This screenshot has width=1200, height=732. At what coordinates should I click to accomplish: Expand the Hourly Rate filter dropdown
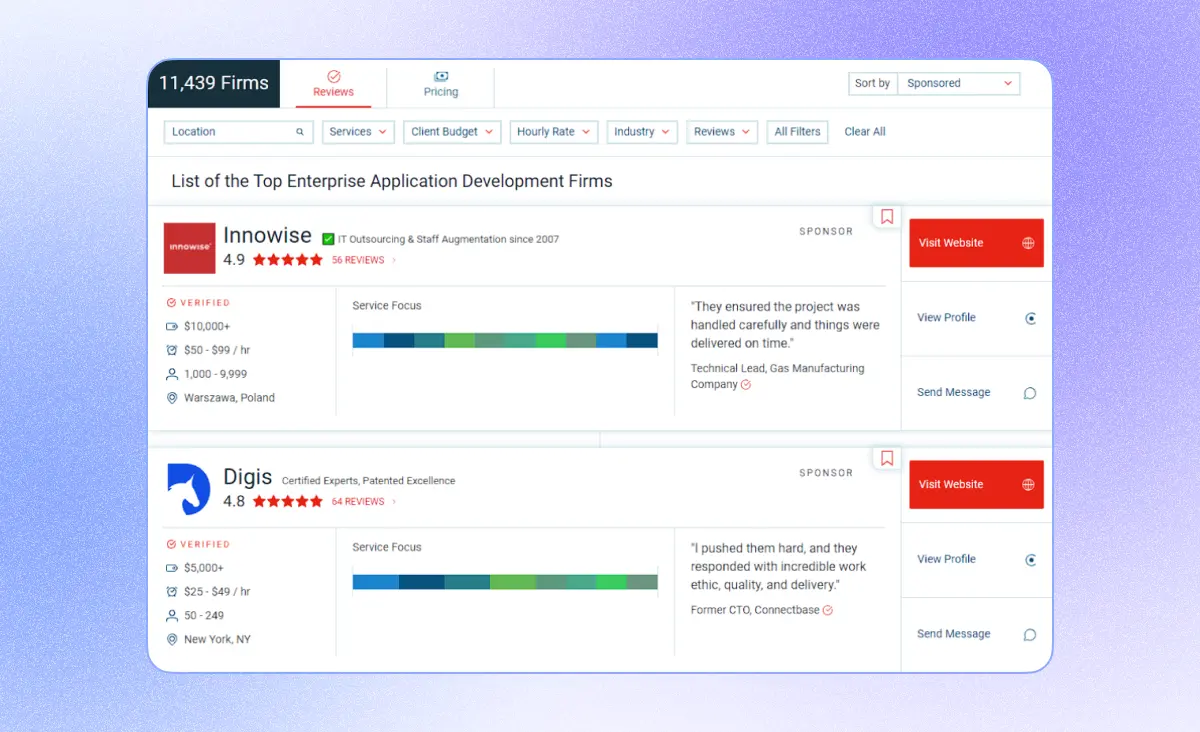pos(554,132)
